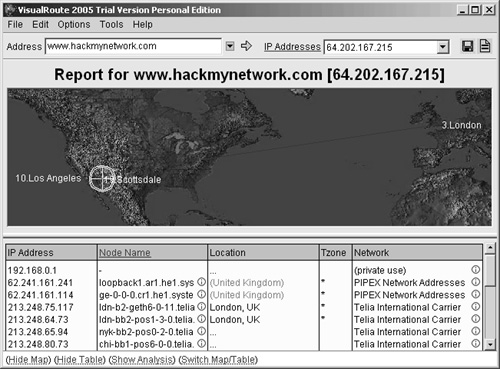Screen dimensions: 500x369
Task: Select IP cell 213.248.75.117
Action: pos(40,307)
